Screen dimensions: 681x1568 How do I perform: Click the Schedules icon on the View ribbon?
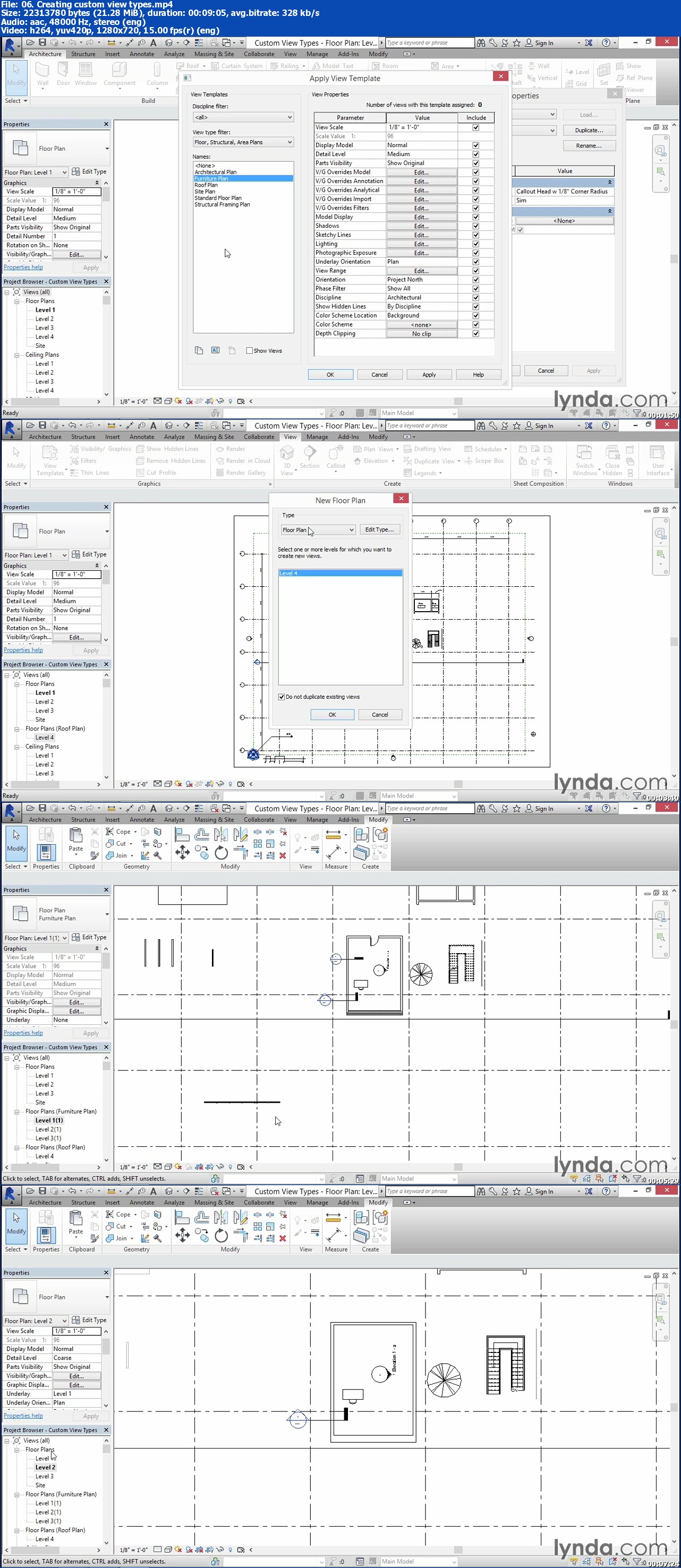pos(469,449)
